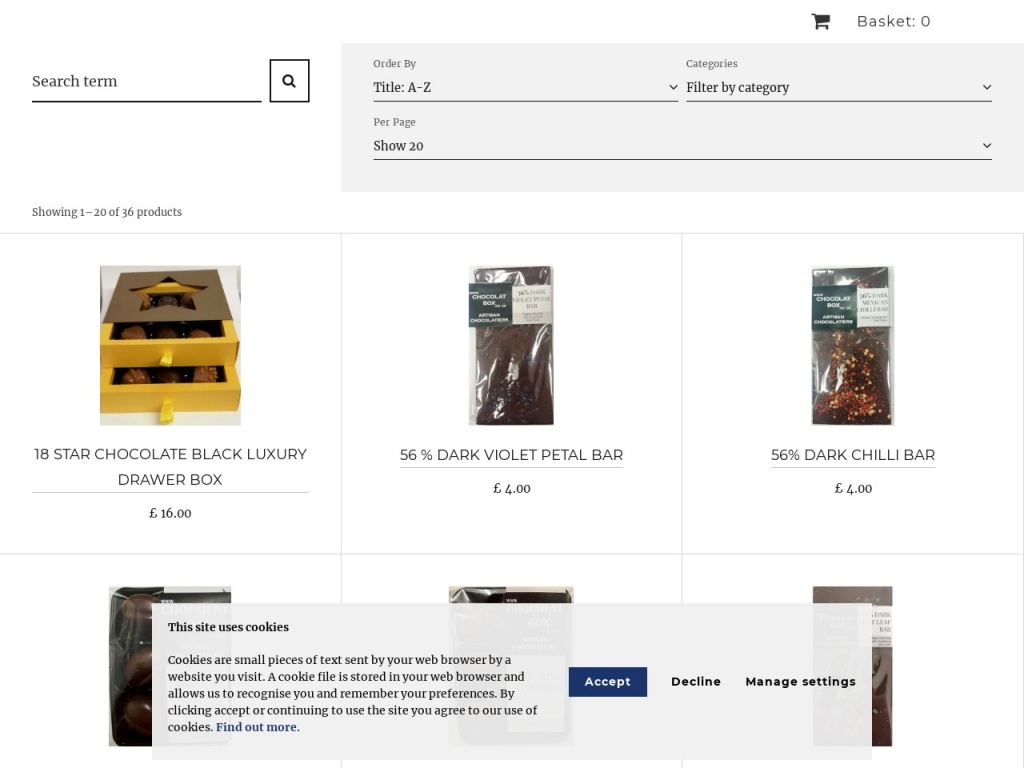Image resolution: width=1024 pixels, height=768 pixels.
Task: Type in the Search term field
Action: [x=146, y=82]
